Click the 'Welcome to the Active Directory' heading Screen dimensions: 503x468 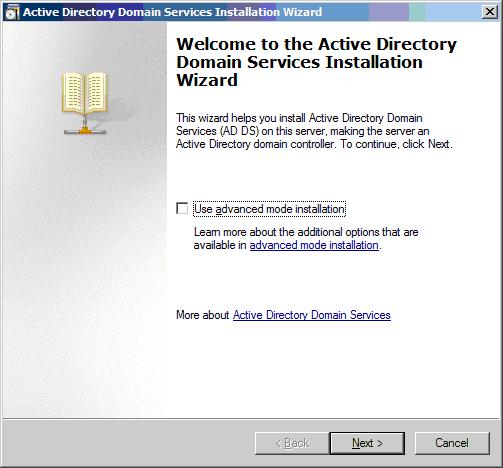(316, 62)
